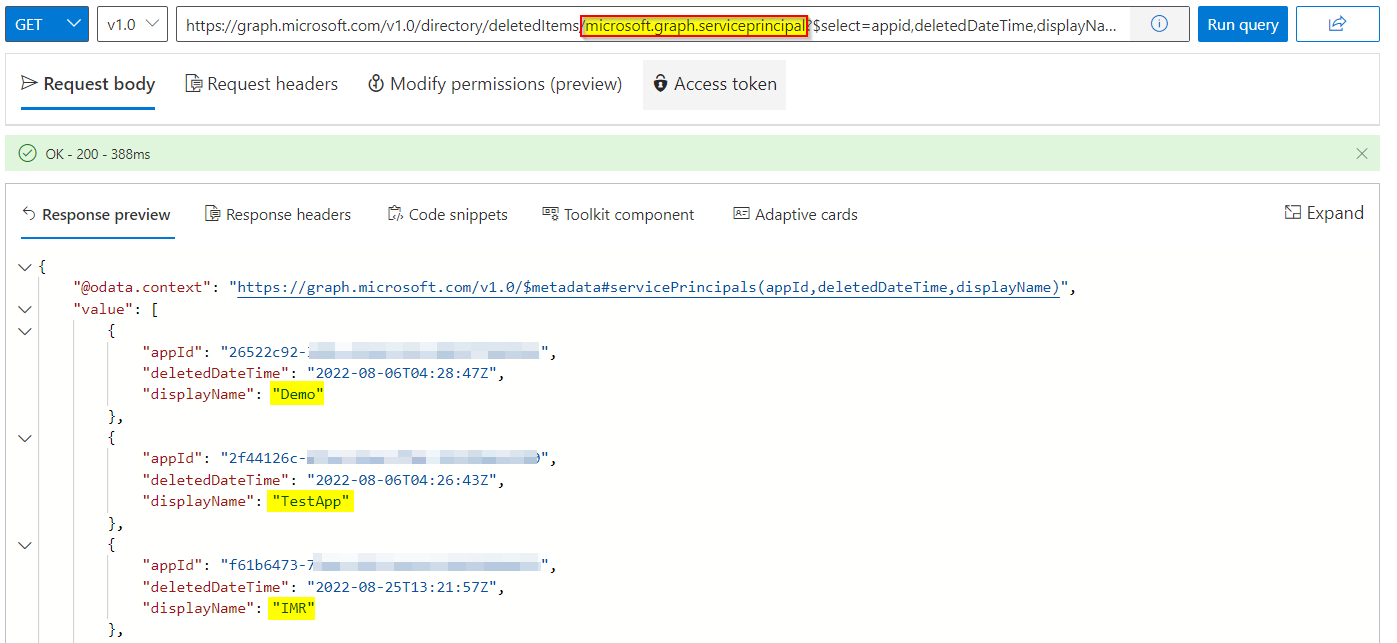The width and height of the screenshot is (1397, 643).
Task: Open the Toolkit component tab
Action: [618, 214]
